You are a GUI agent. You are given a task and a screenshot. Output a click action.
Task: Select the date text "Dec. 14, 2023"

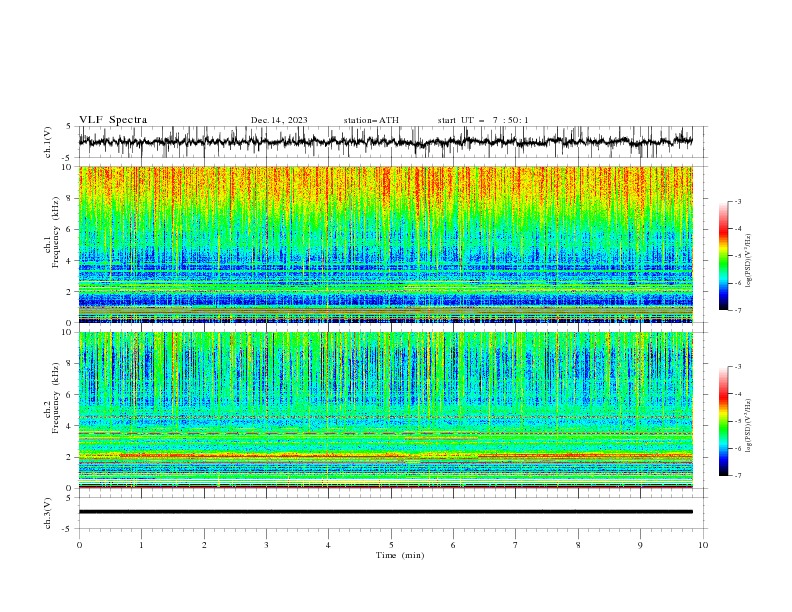pyautogui.click(x=279, y=120)
